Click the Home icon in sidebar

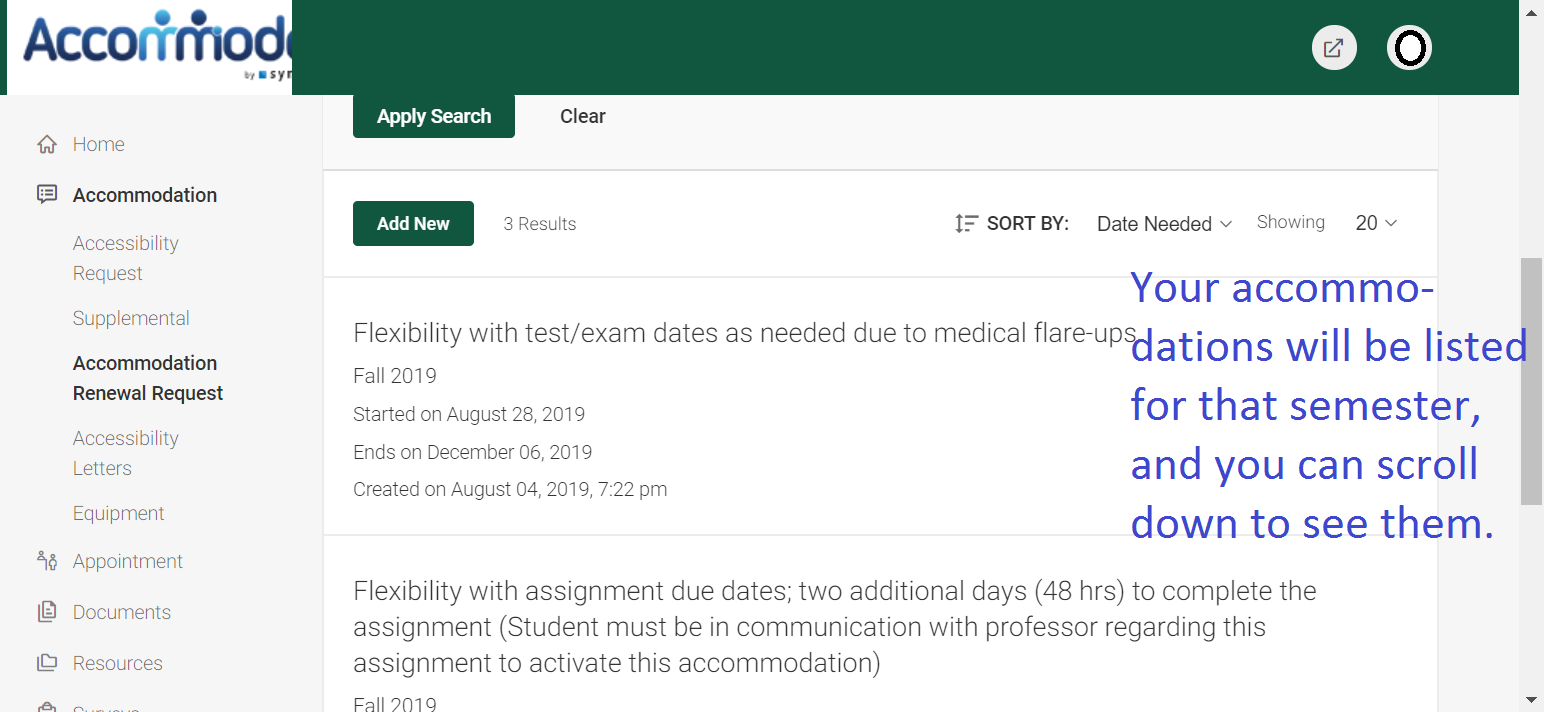point(47,145)
